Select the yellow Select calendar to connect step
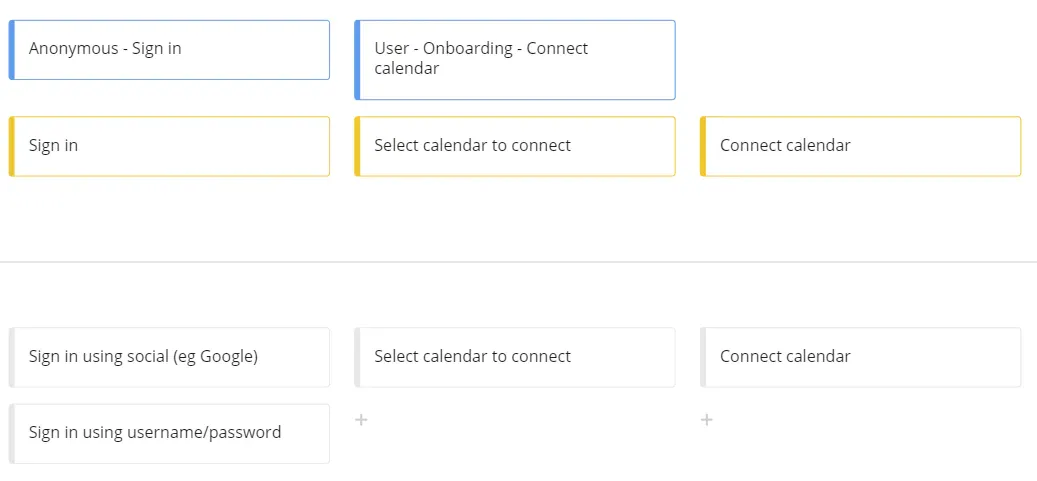Screen dimensions: 1037x481 [x=515, y=146]
